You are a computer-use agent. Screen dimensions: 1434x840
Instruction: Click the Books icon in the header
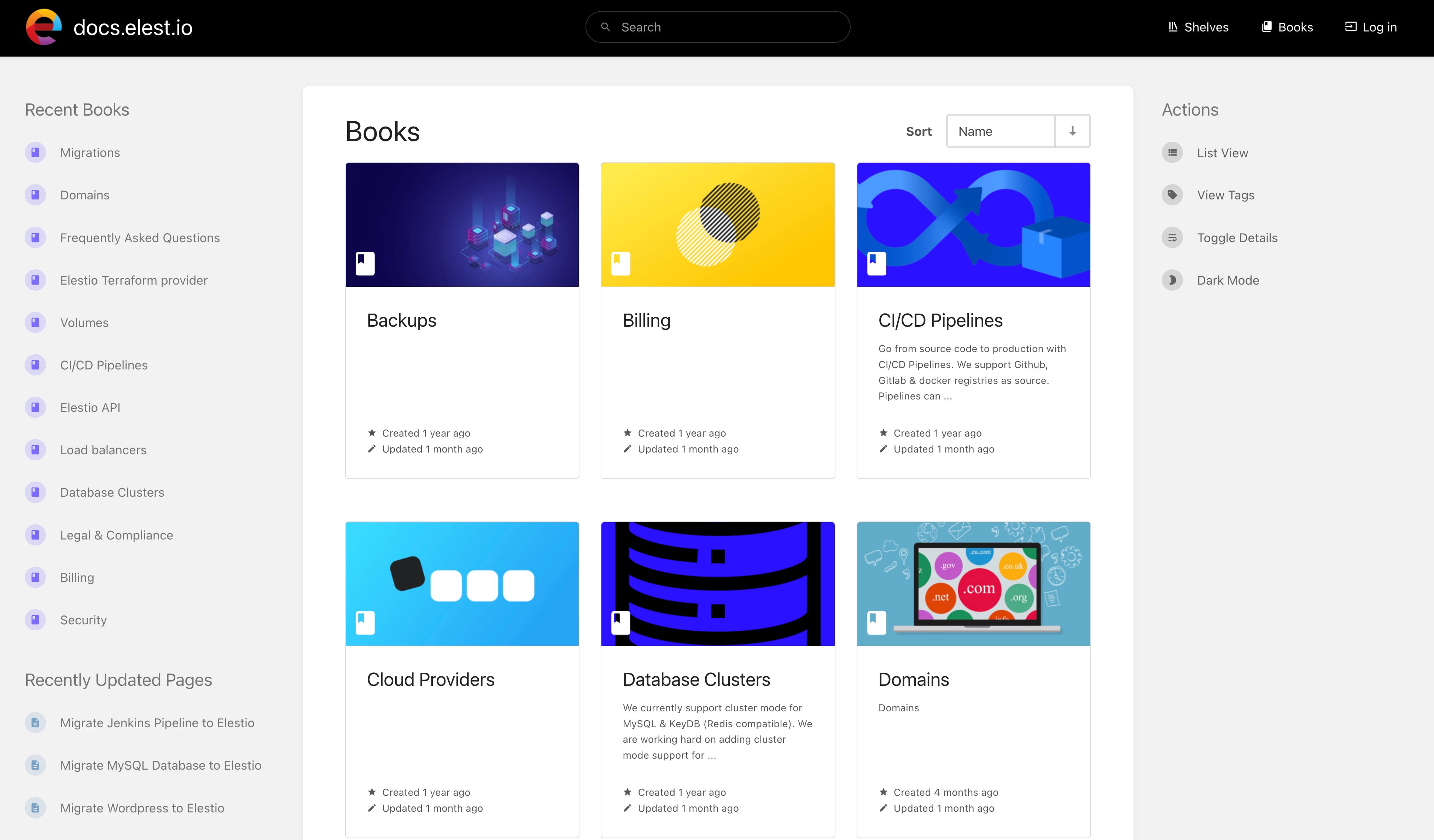1267,27
